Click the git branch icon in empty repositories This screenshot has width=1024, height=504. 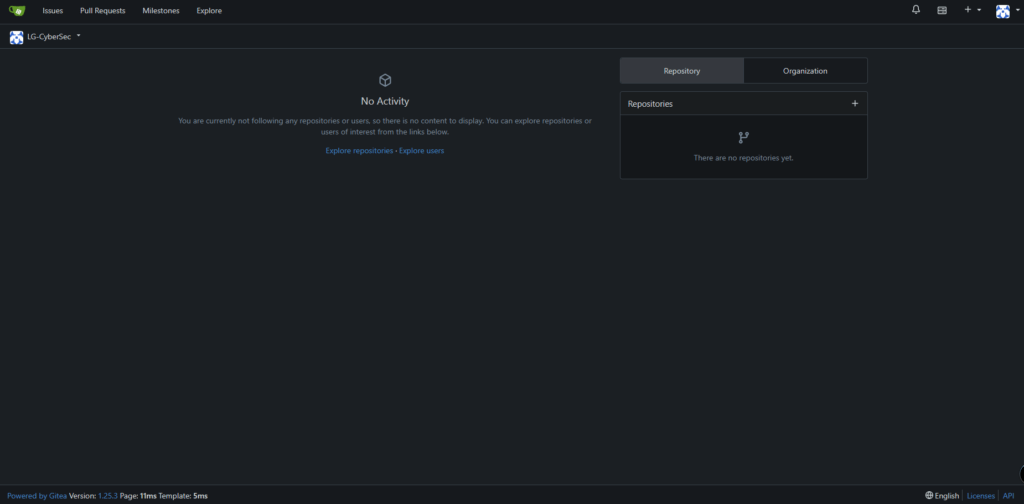pyautogui.click(x=743, y=137)
